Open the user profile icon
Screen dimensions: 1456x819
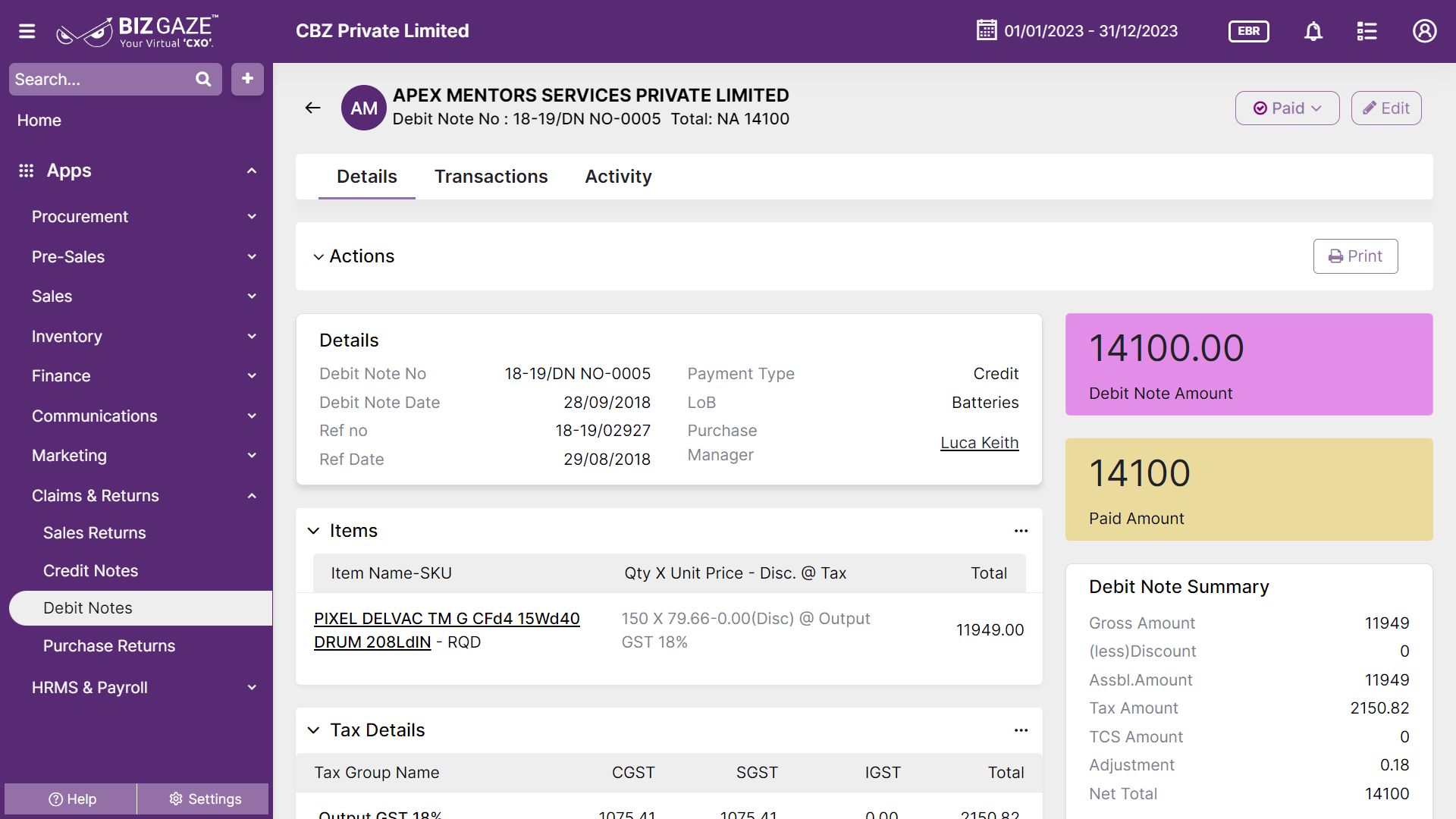[x=1424, y=31]
